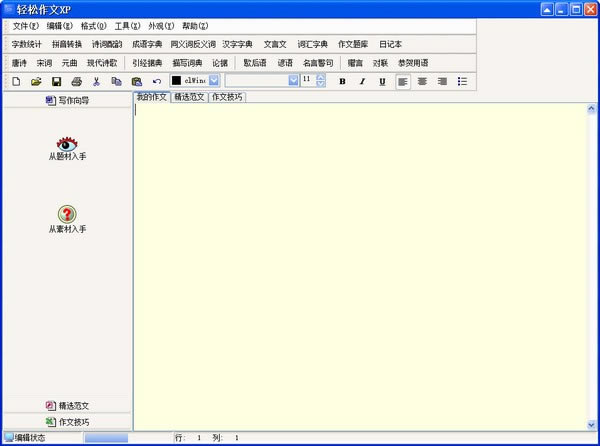Screen dimensions: 600x446
Task: Save the essay using the floppy disk icon
Action: point(56,81)
